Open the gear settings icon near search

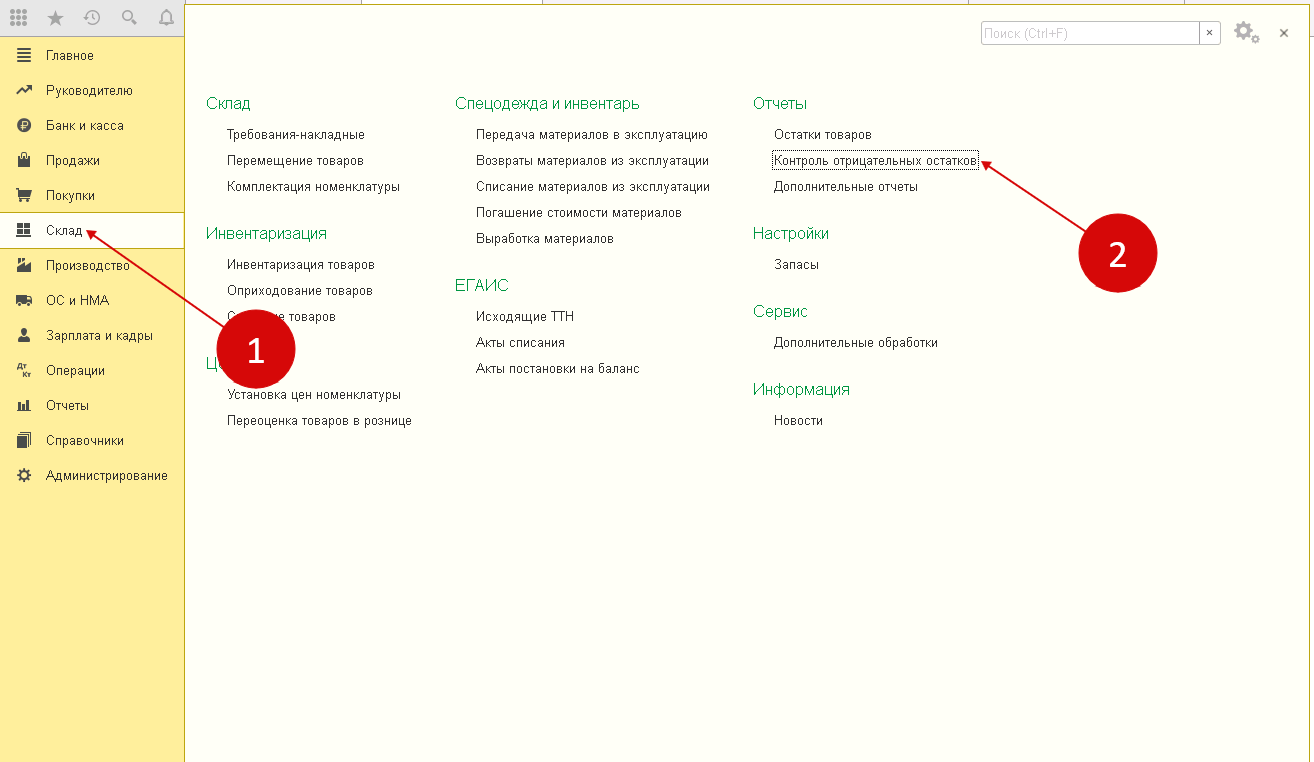click(x=1243, y=32)
